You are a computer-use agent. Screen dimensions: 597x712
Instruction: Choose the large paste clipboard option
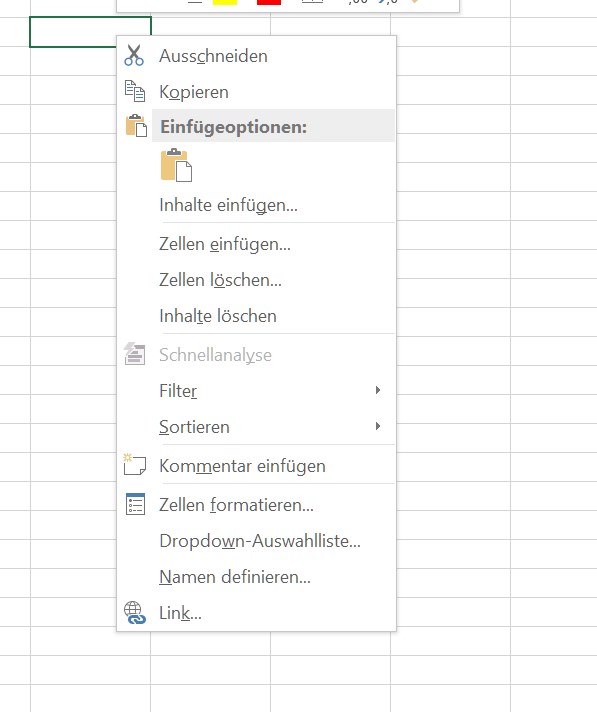pos(176,165)
